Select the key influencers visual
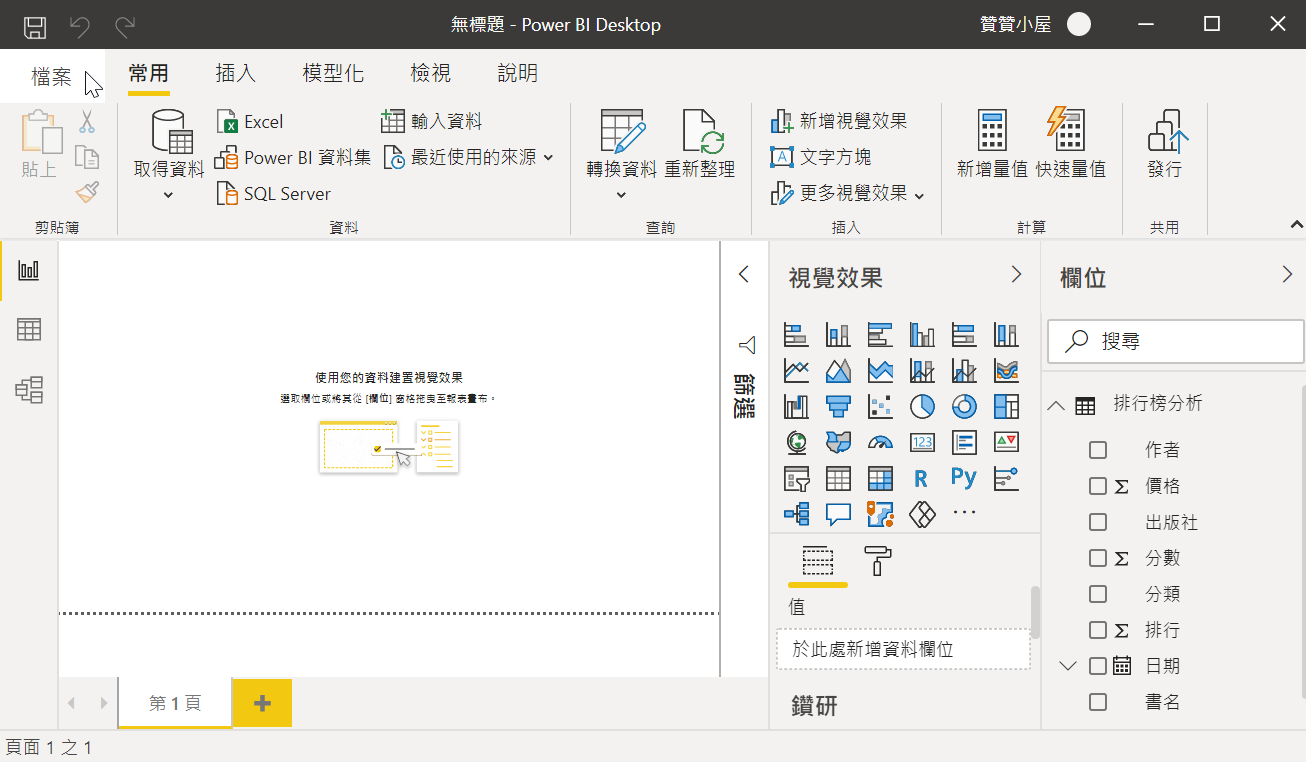Screen dimensions: 1306x762 [x=1006, y=478]
